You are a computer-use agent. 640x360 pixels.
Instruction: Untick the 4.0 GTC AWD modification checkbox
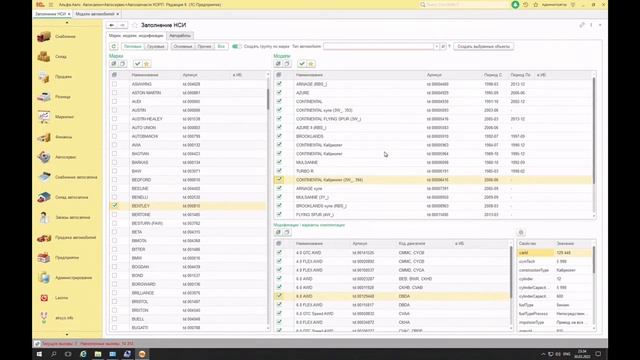pos(279,253)
